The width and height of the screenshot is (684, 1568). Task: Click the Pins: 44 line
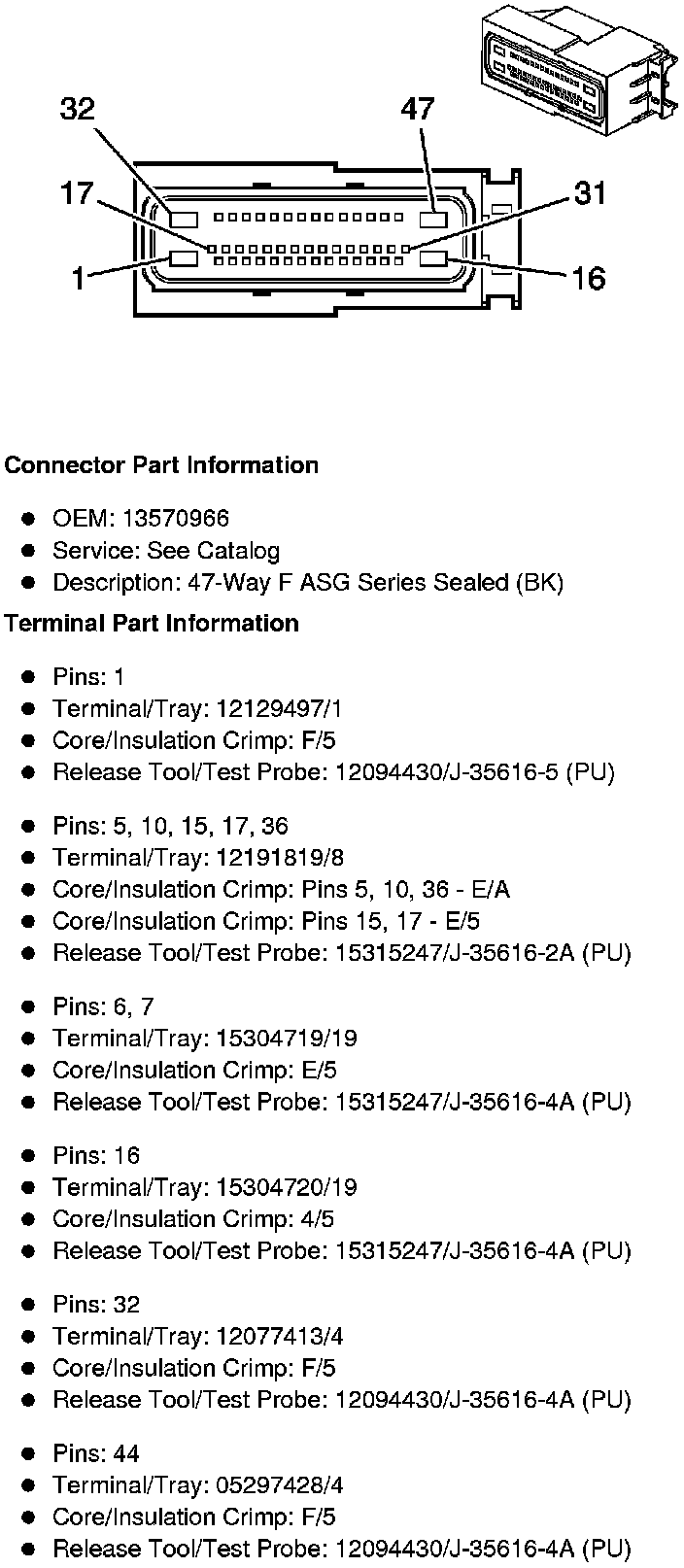pyautogui.click(x=96, y=1453)
